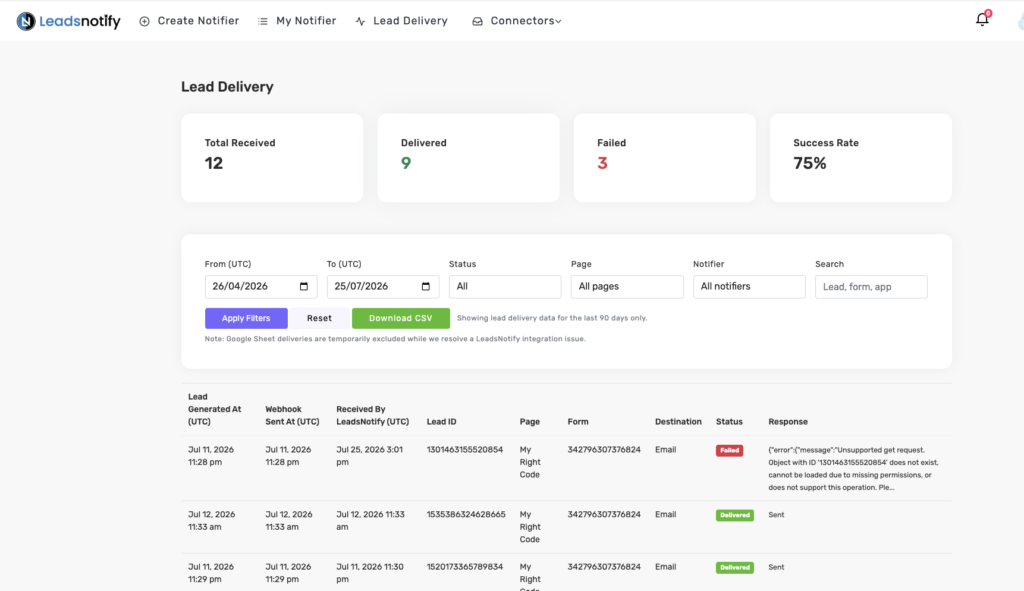Select Lead ID 1520173365789834
The image size is (1024, 591).
465,567
